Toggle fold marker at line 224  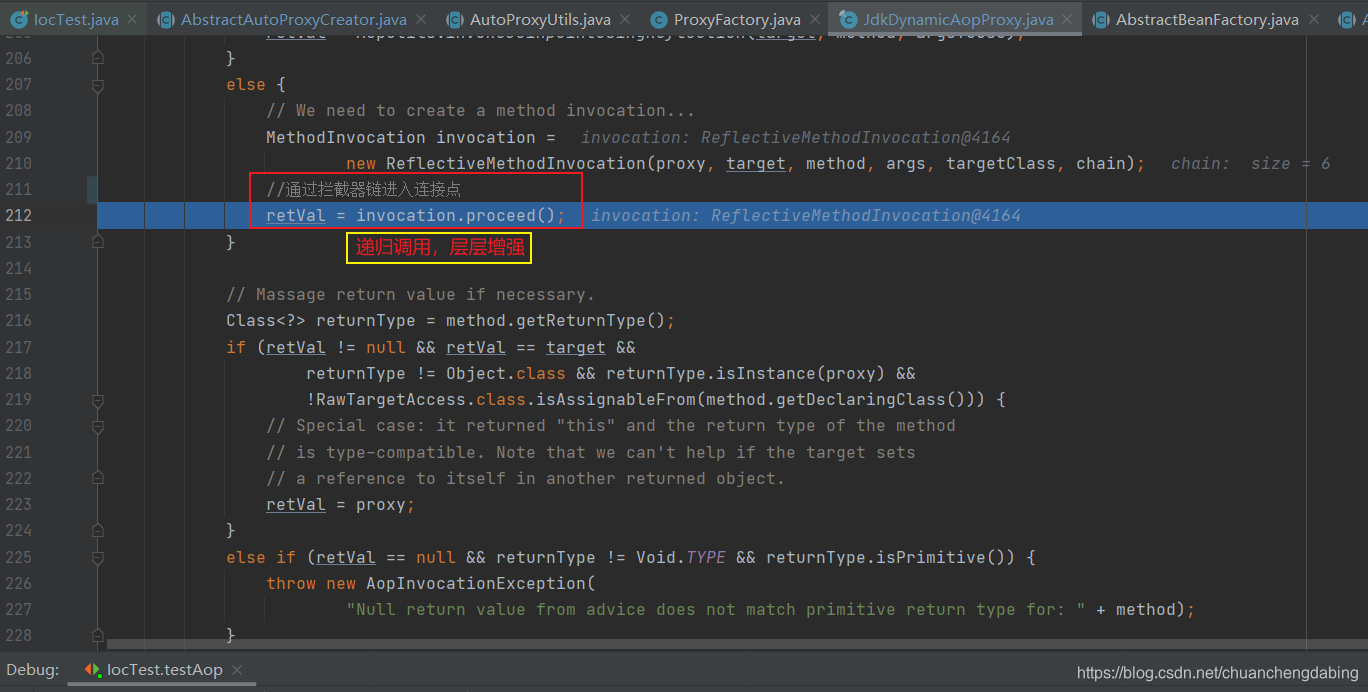point(97,530)
